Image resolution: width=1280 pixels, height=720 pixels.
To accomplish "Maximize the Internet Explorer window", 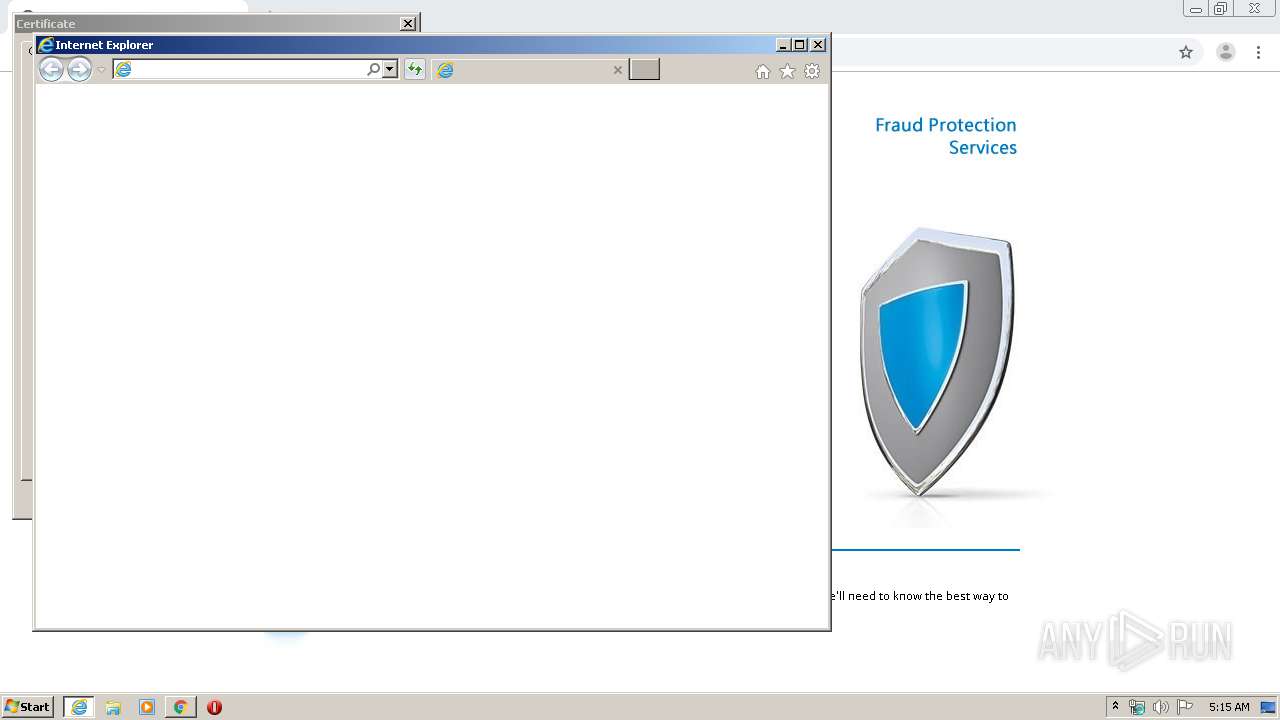I will (799, 45).
